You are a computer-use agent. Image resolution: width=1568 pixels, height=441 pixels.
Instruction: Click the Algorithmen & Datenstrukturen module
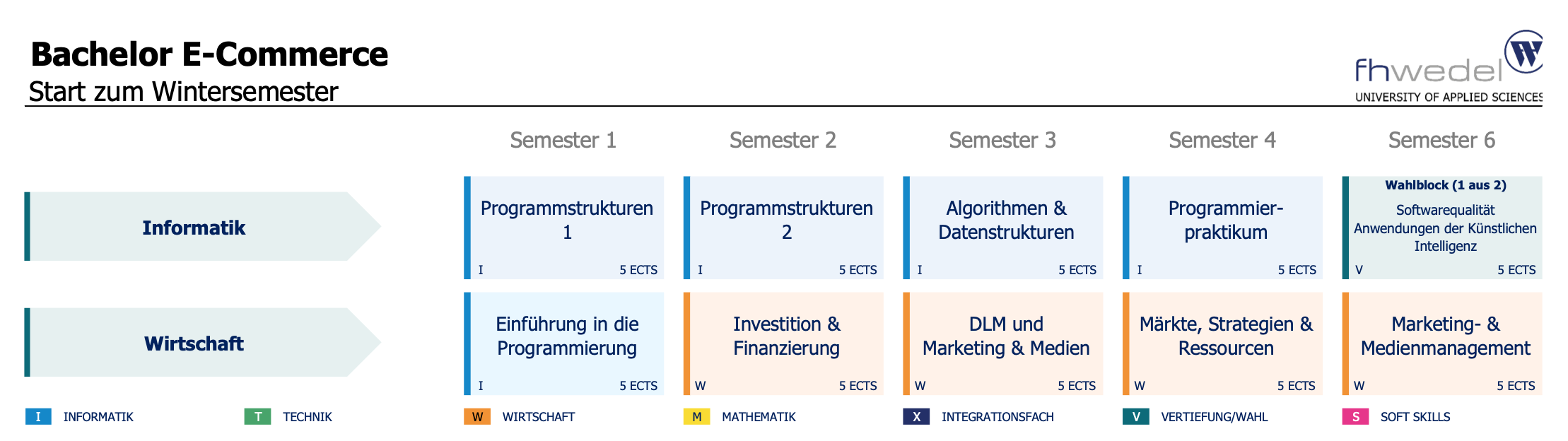[x=1003, y=228]
